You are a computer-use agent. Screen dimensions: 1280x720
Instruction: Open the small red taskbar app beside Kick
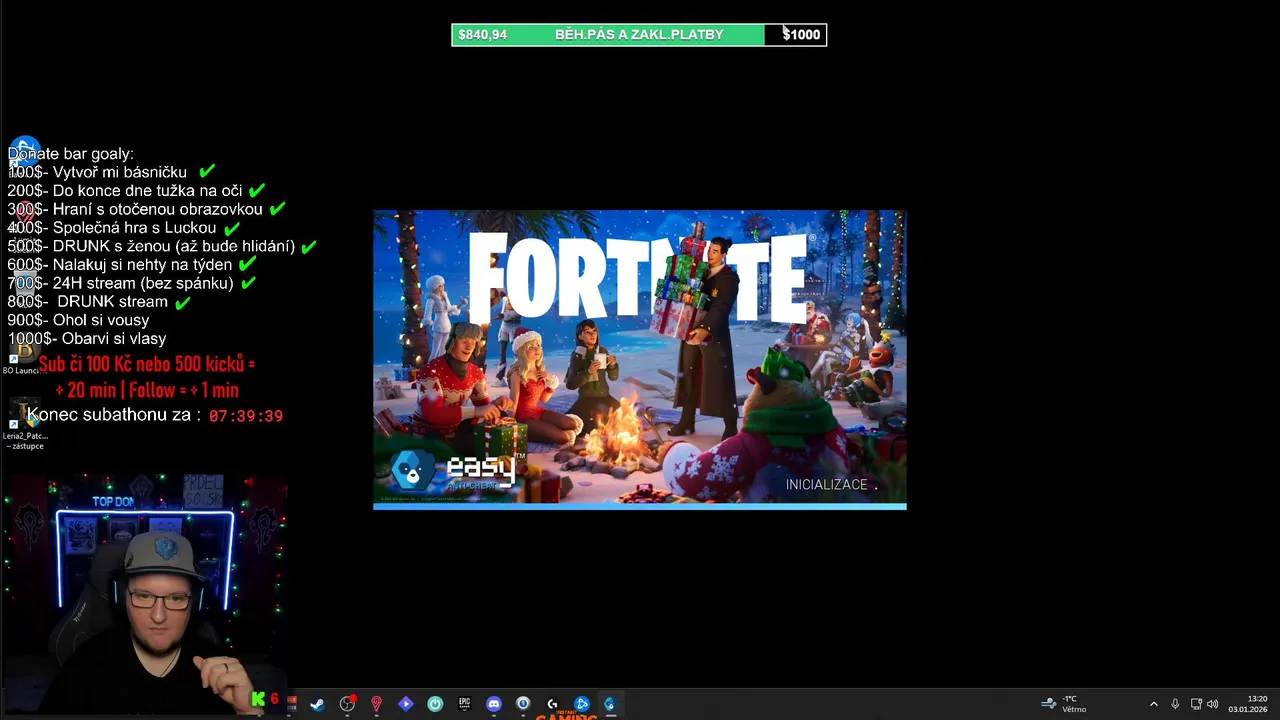point(291,704)
